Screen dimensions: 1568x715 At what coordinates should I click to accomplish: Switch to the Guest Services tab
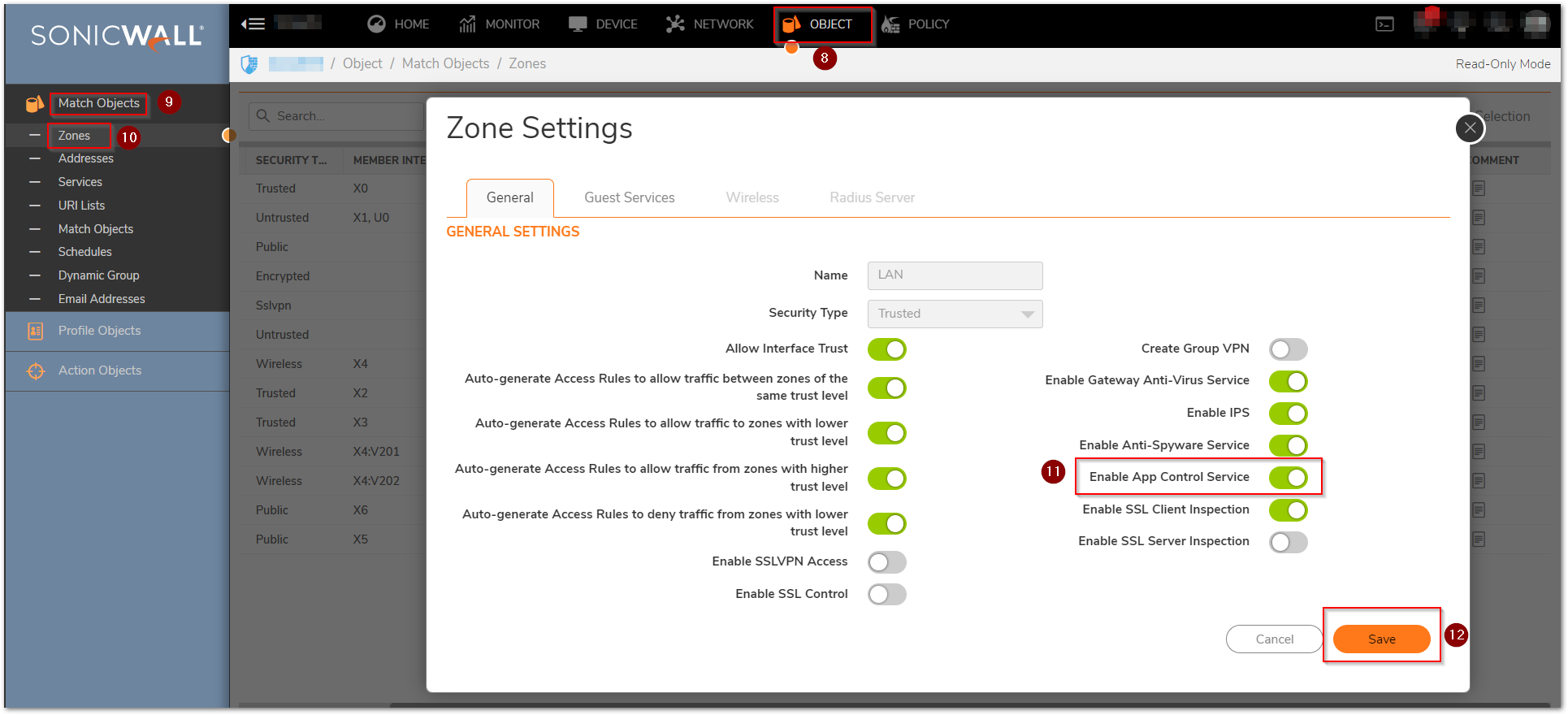pos(629,197)
